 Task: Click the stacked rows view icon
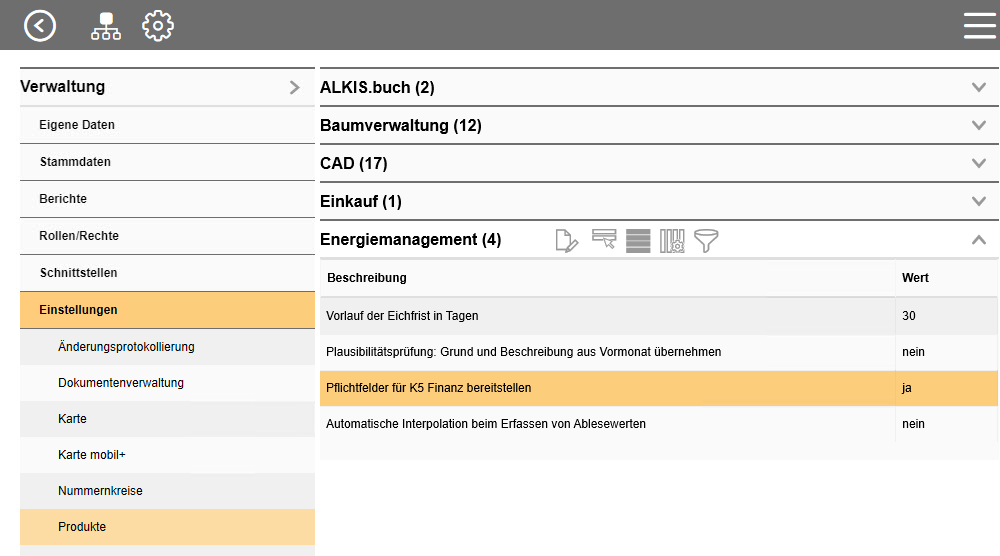638,240
